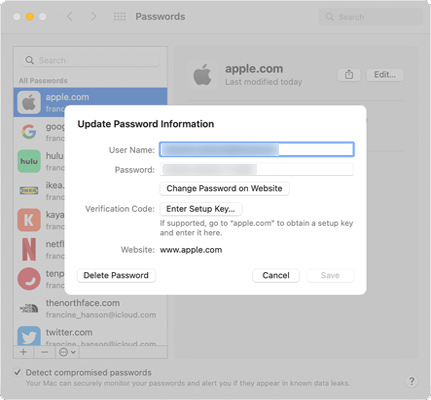This screenshot has width=431, height=400.
Task: Select the Netflix N icon entry
Action: click(29, 249)
